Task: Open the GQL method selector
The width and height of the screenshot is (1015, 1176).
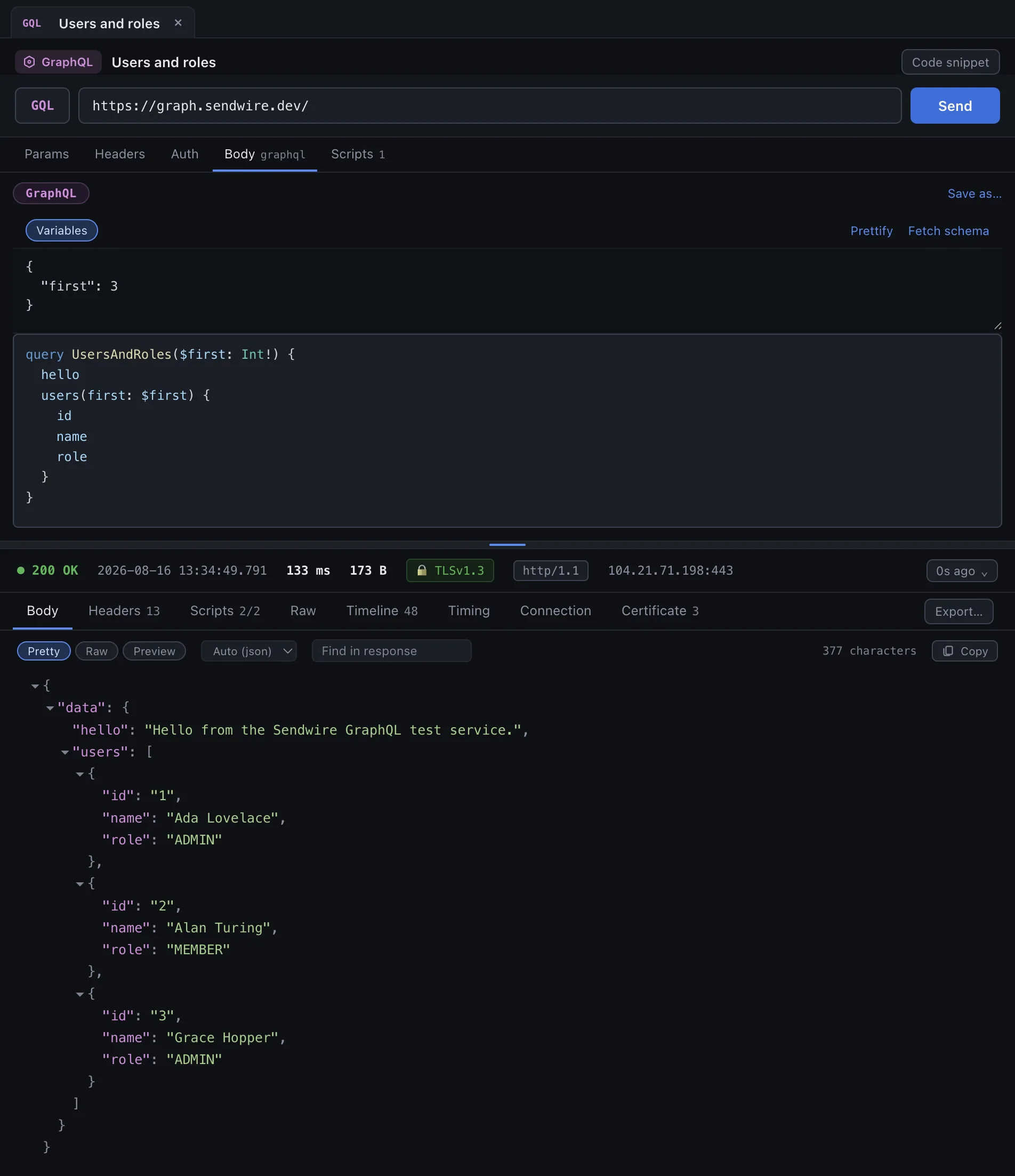Action: coord(43,106)
